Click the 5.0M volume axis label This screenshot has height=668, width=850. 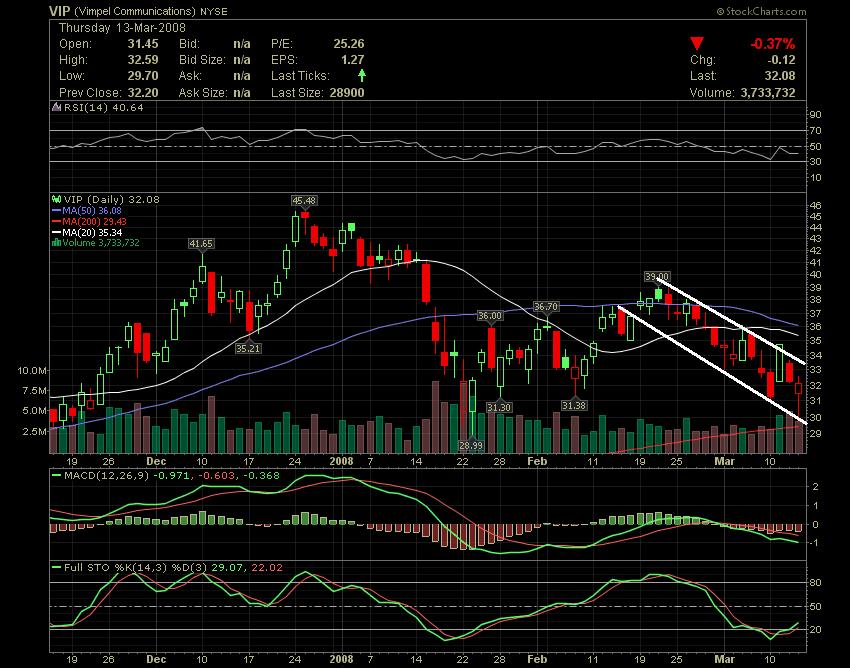34,411
